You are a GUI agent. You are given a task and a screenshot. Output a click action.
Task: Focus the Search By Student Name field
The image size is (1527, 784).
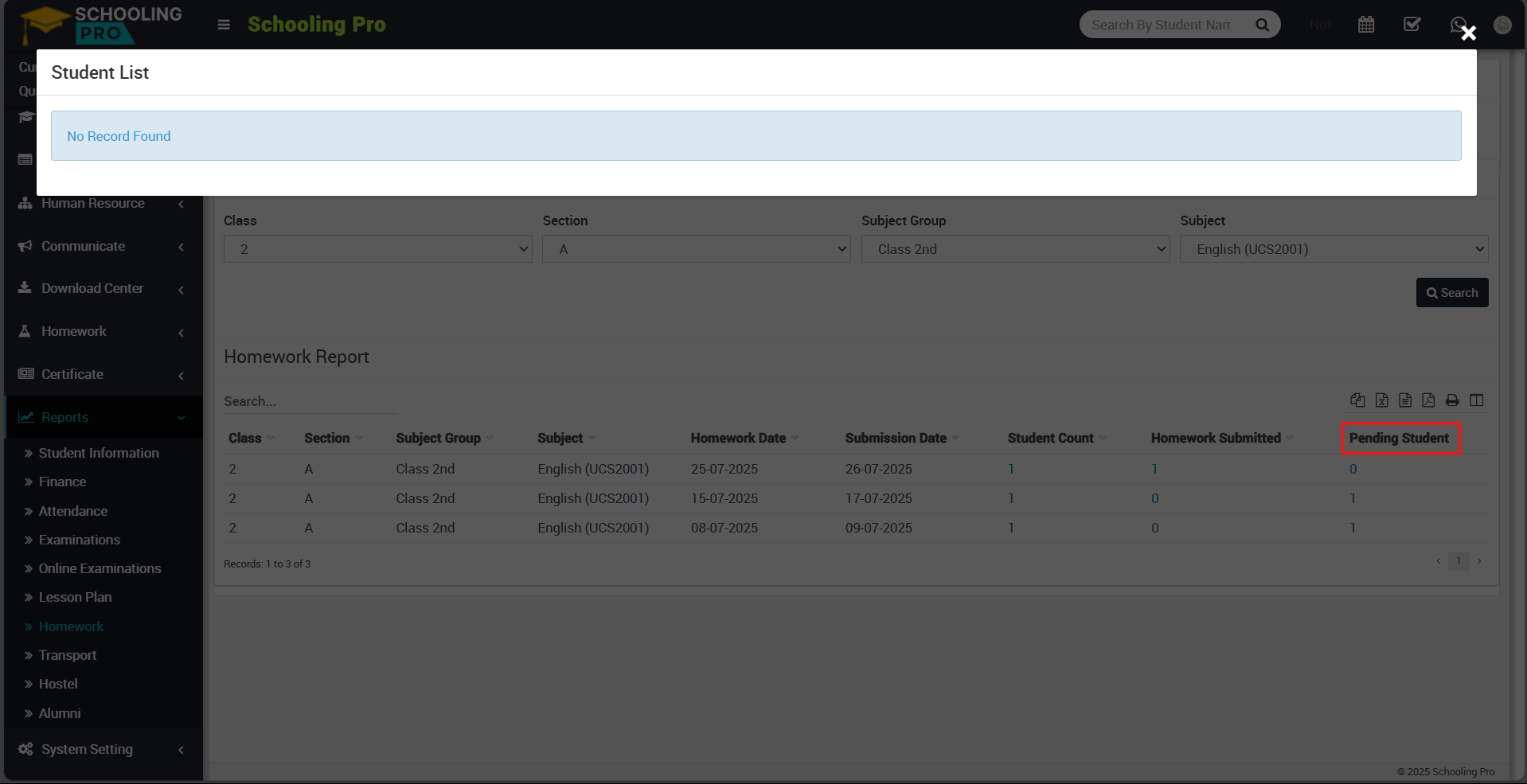[1162, 25]
